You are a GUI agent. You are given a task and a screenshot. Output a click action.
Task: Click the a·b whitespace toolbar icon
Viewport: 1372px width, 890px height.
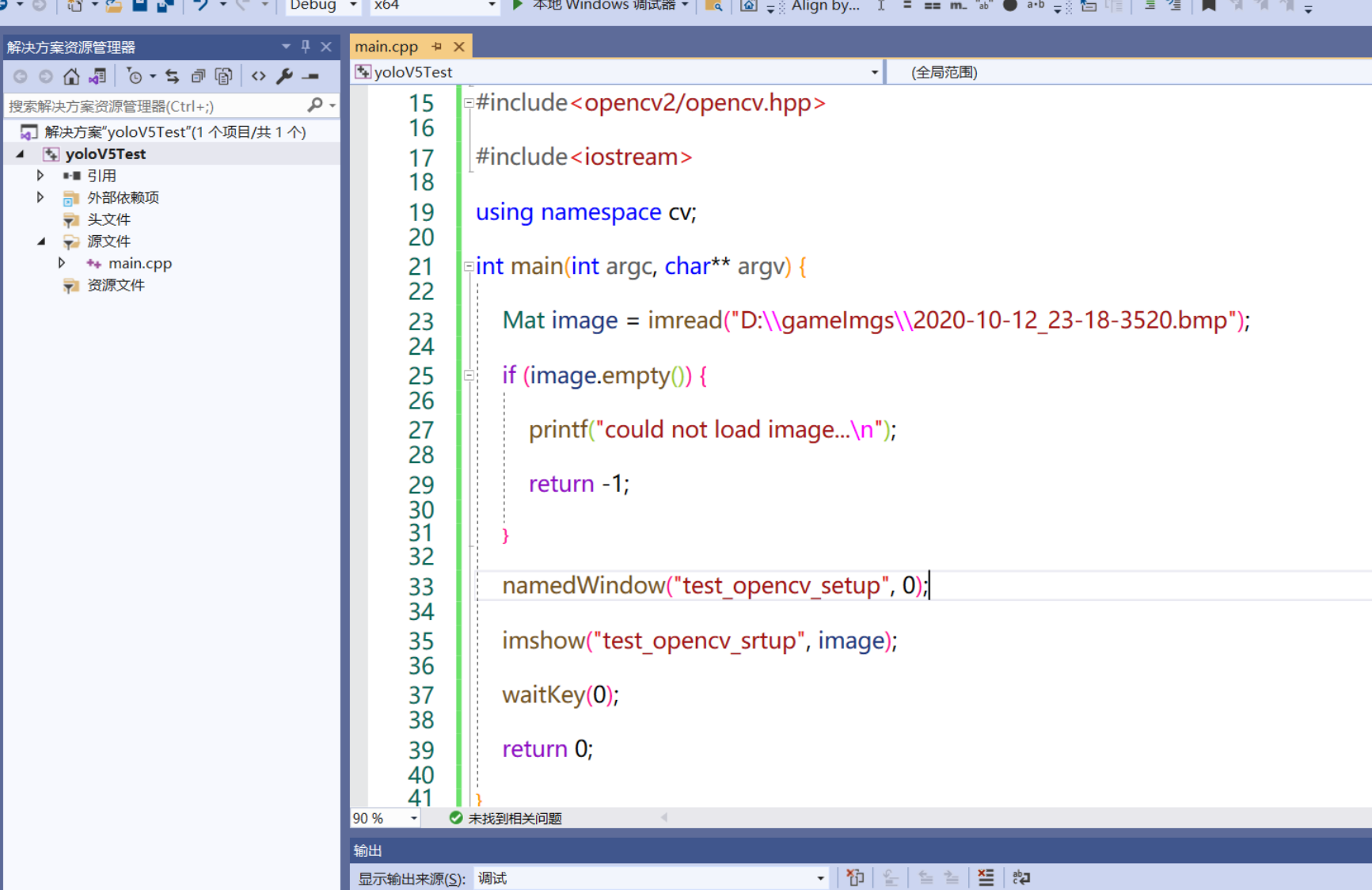pyautogui.click(x=1035, y=6)
